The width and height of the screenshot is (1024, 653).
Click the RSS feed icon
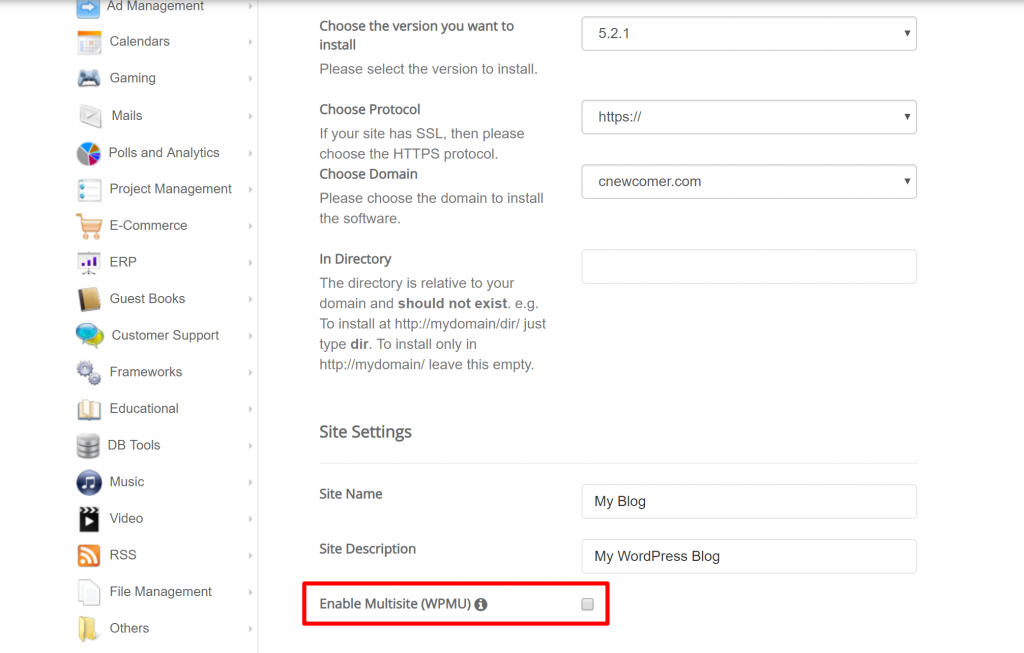89,555
